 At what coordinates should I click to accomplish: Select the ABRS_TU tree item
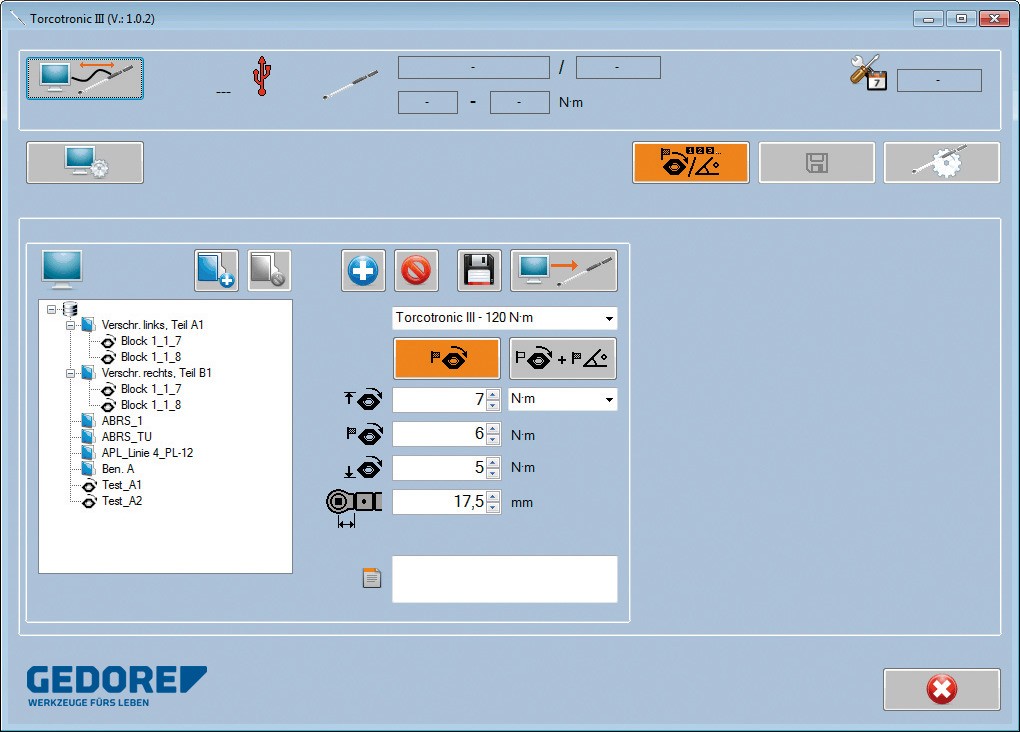click(x=126, y=437)
